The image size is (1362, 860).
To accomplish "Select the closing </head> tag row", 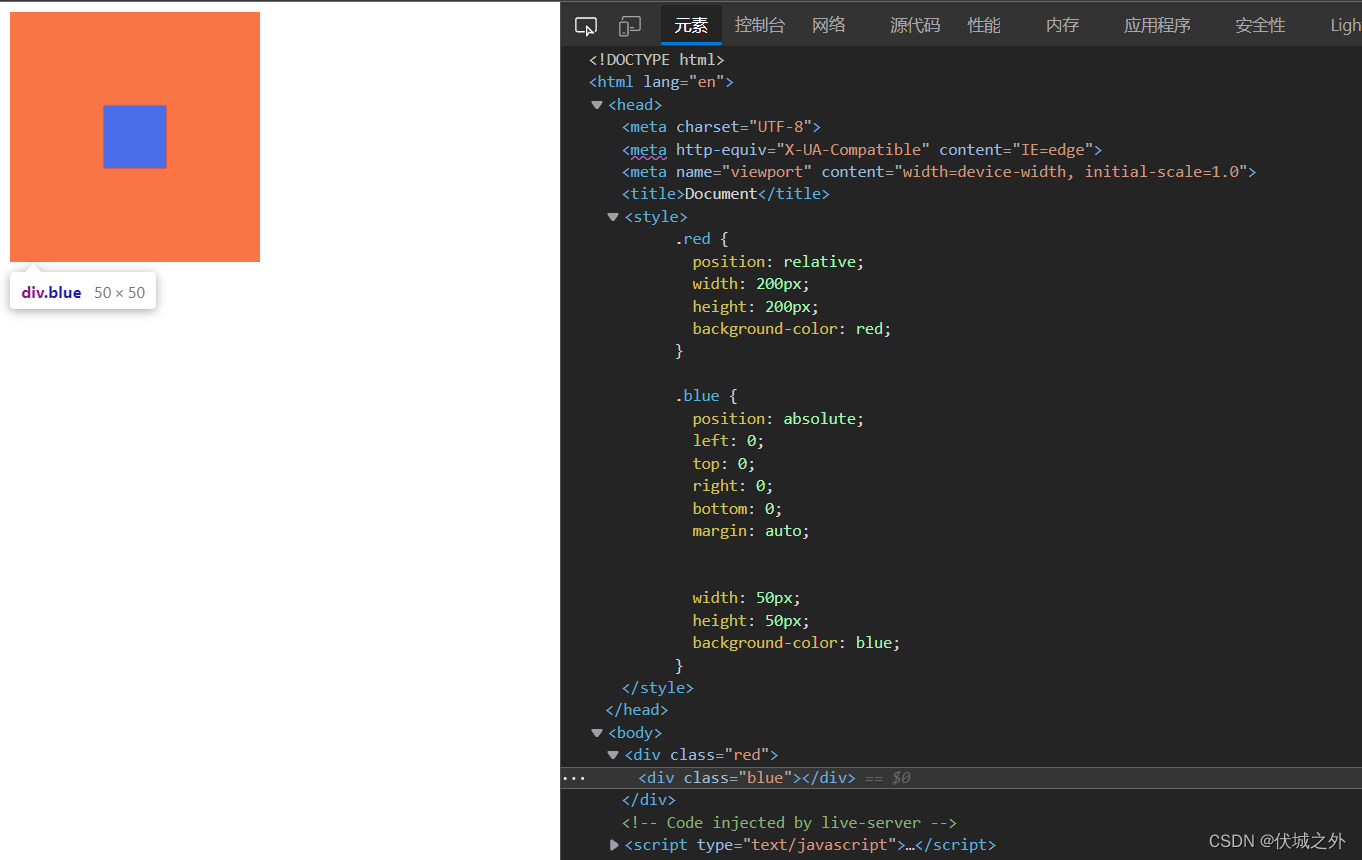I will (x=637, y=710).
